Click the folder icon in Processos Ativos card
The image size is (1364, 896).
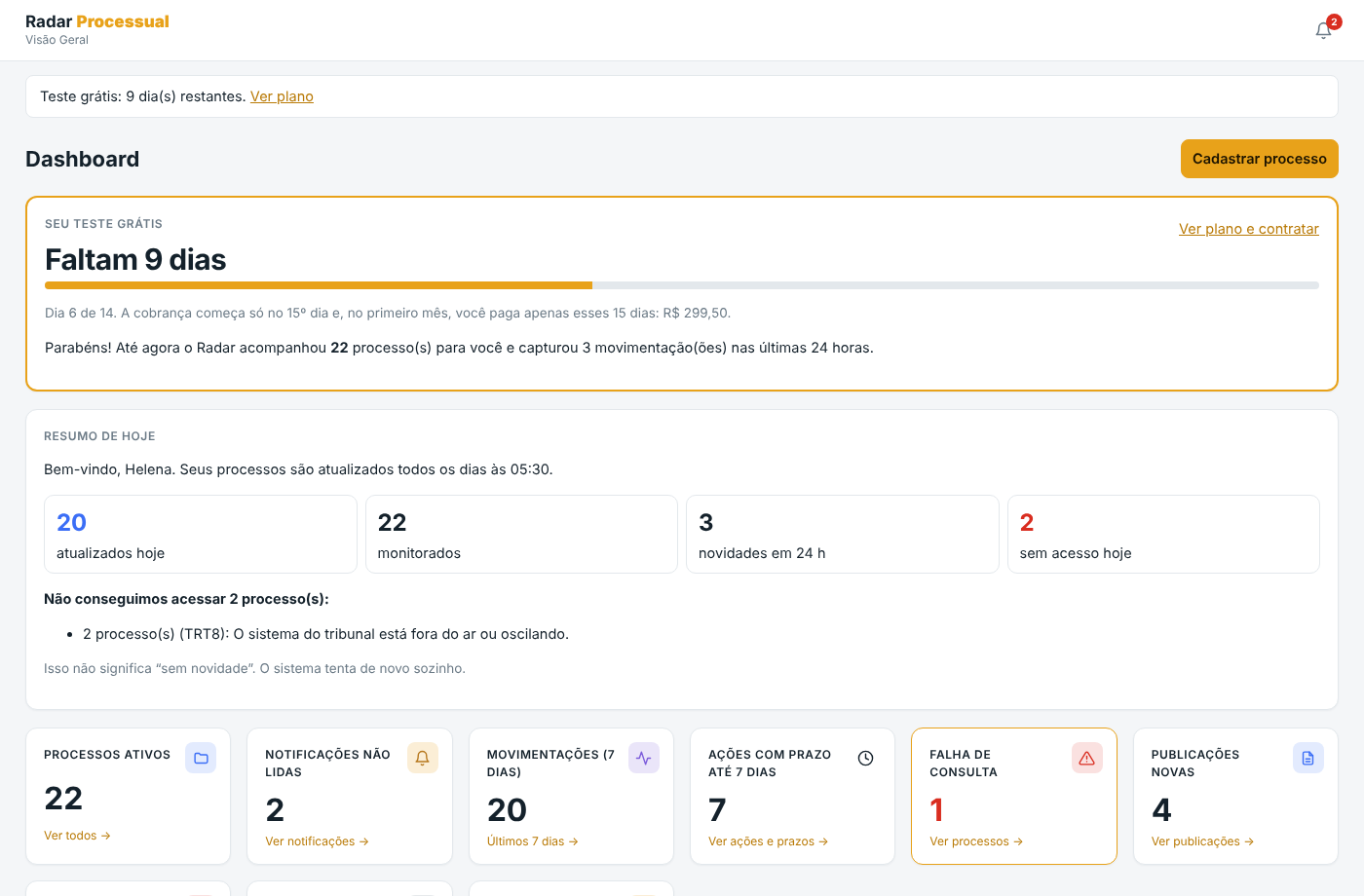(x=201, y=758)
